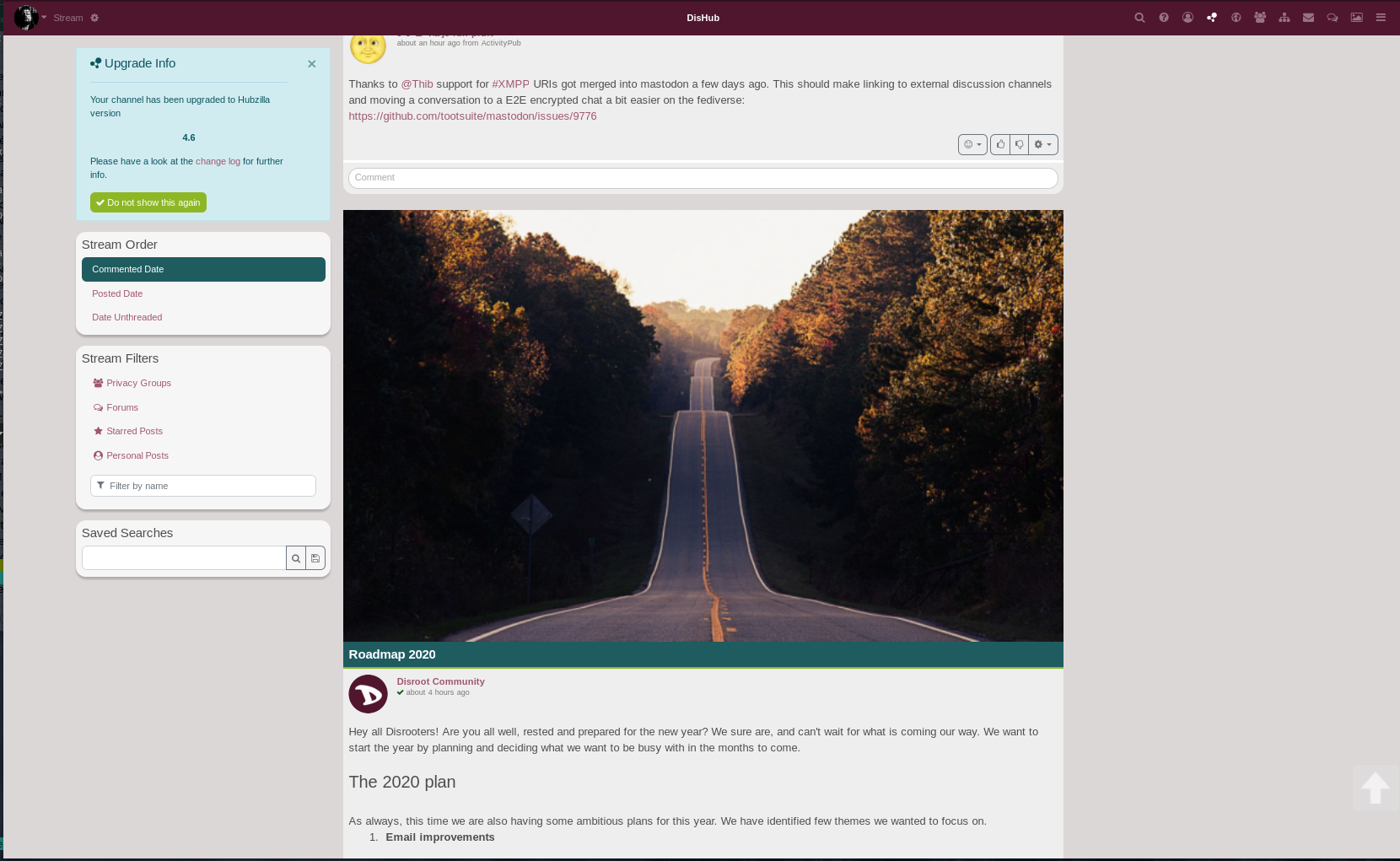The image size is (1400, 861).
Task: Expand the emoji reaction dropdown
Action: point(972,144)
